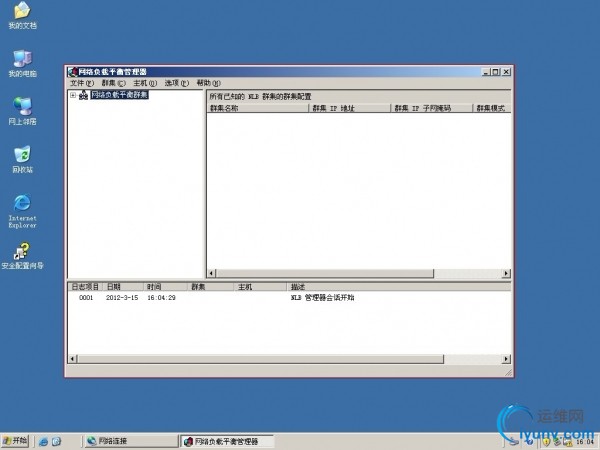Click cluster list scrollbar right arrow
Image resolution: width=600 pixels, height=450 pixels.
coord(506,273)
